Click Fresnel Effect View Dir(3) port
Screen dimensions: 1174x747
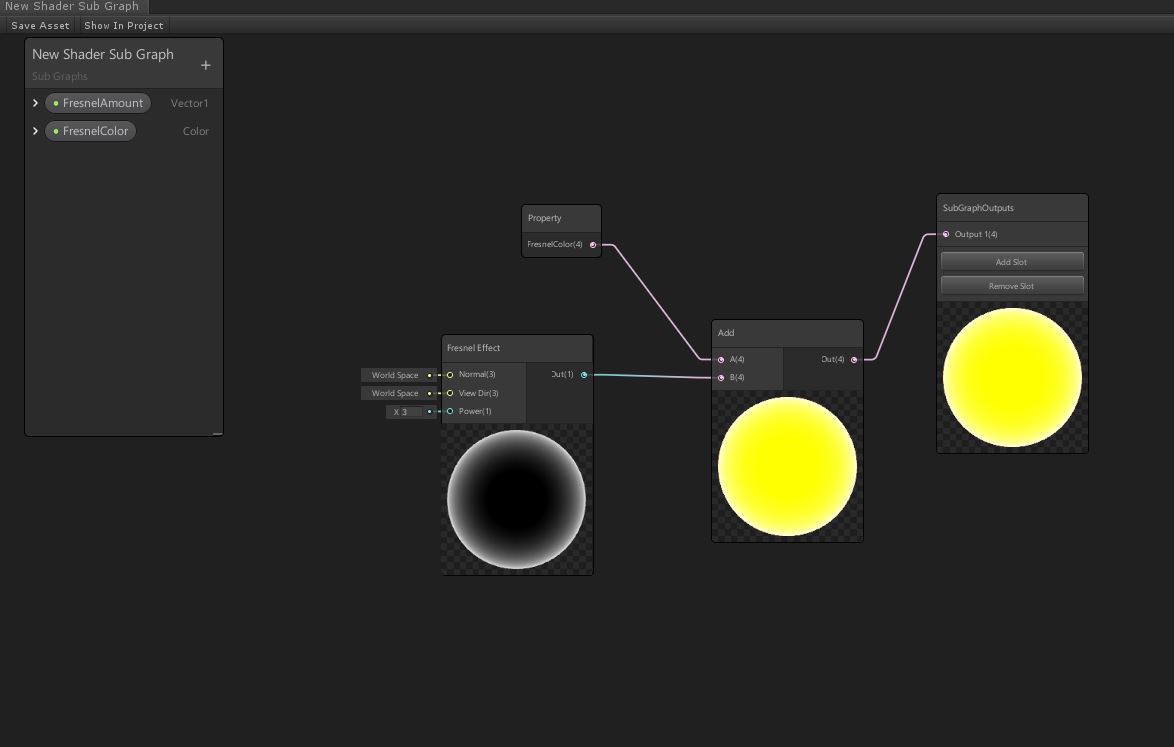tap(450, 393)
